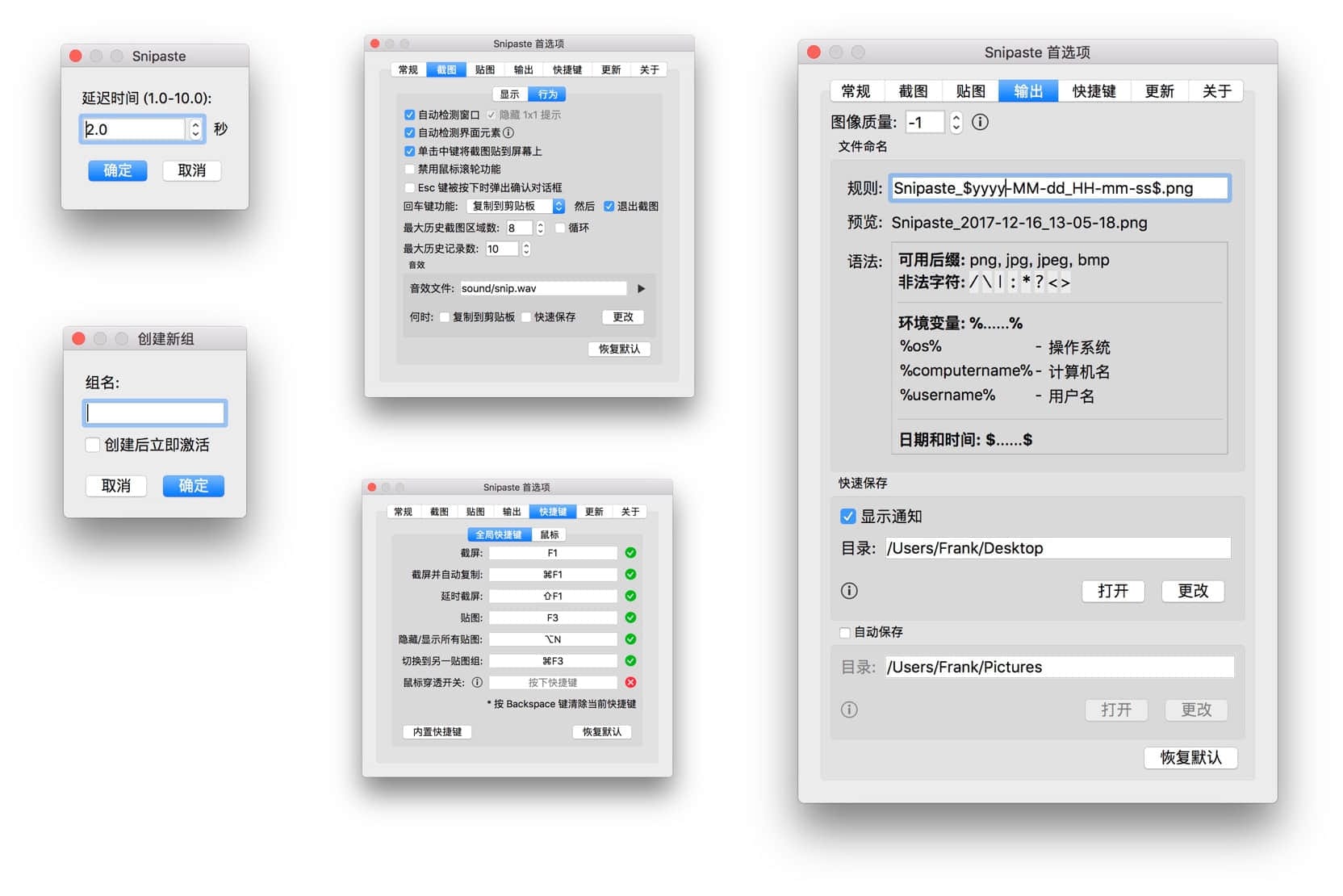Play the sound/snip.wav sound effect preview
The height and width of the screenshot is (896, 1343).
pyautogui.click(x=642, y=288)
